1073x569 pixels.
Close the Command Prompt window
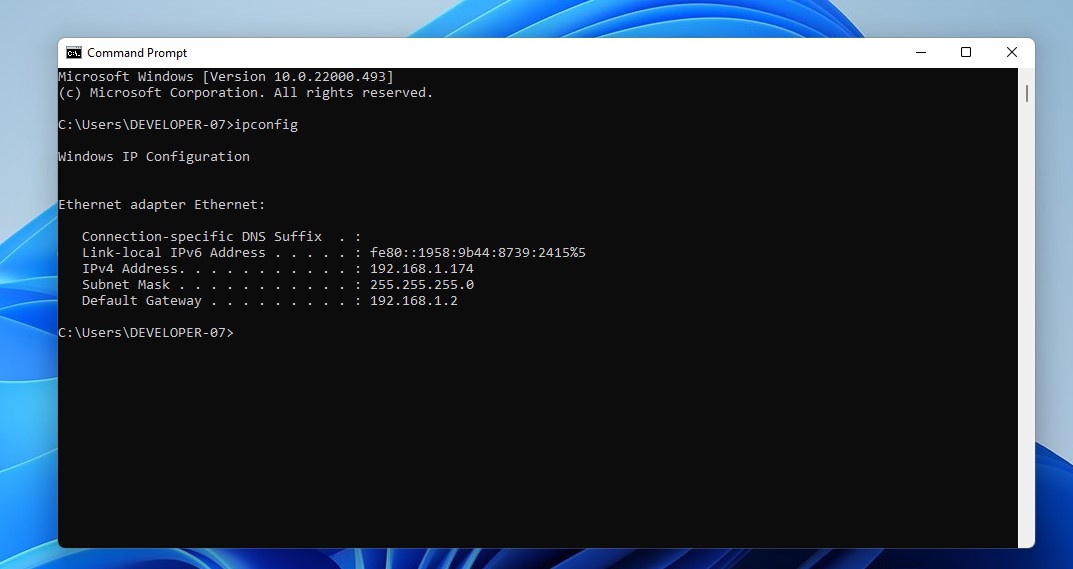pos(1012,53)
